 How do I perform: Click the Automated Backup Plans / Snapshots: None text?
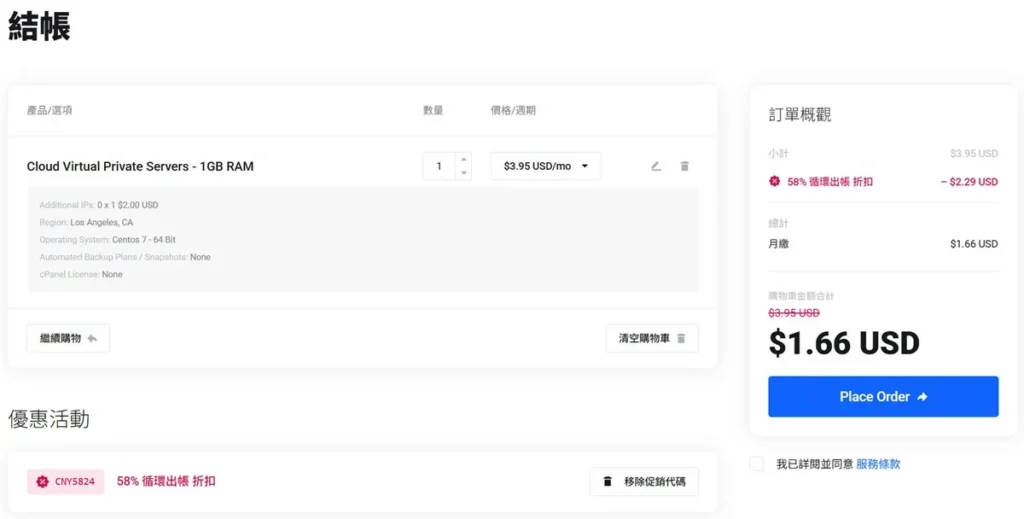tap(125, 257)
